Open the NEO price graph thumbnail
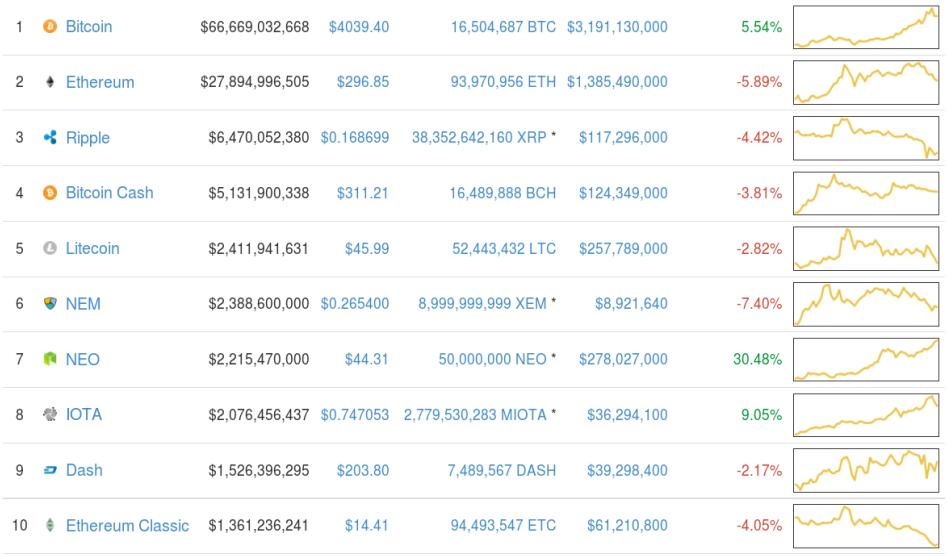Image resolution: width=947 pixels, height=556 pixels. click(x=865, y=360)
